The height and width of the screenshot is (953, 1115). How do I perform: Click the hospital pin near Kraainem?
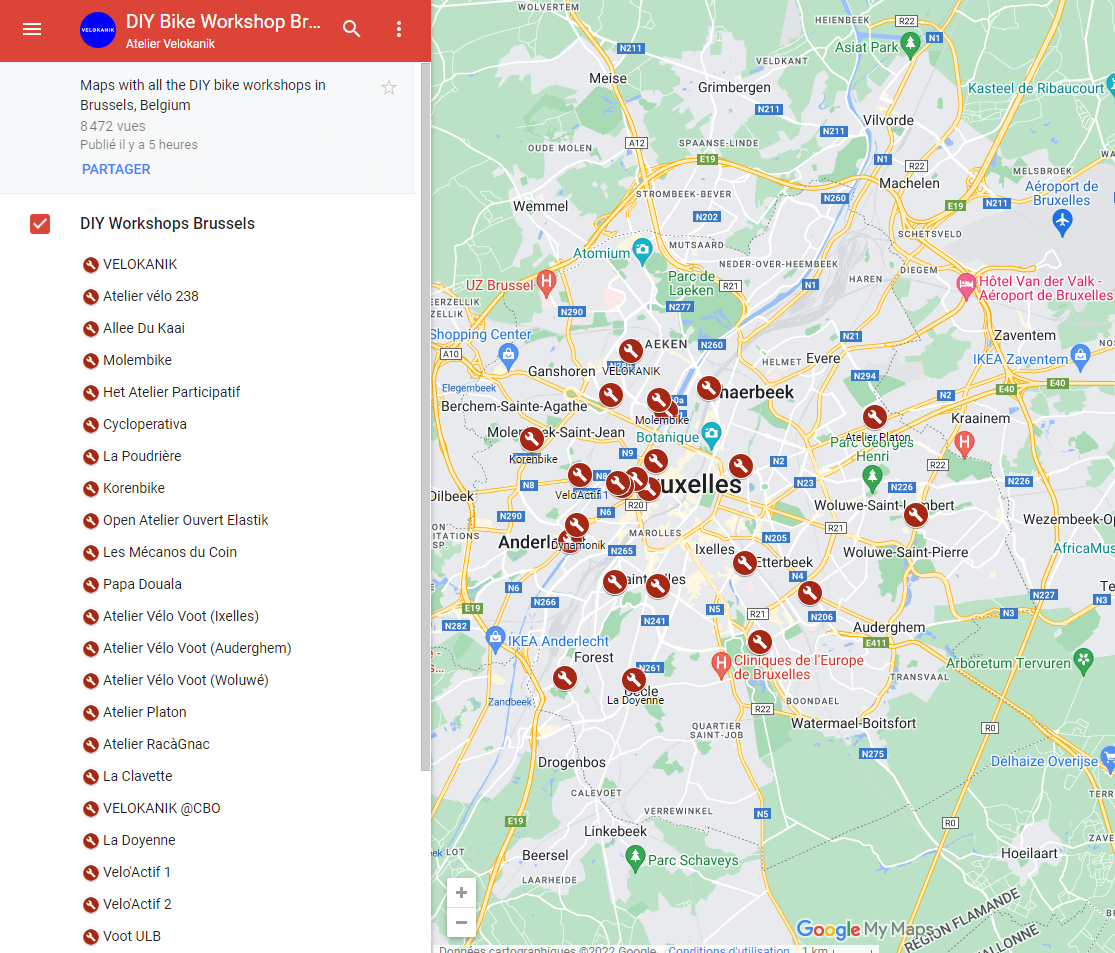[964, 444]
